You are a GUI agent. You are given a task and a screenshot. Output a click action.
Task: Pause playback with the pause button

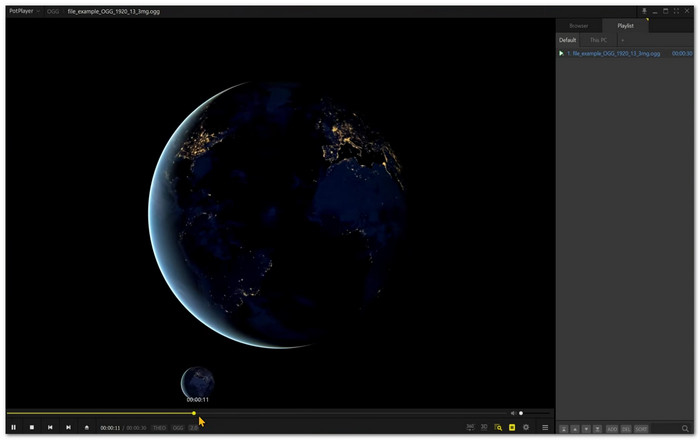click(x=14, y=427)
